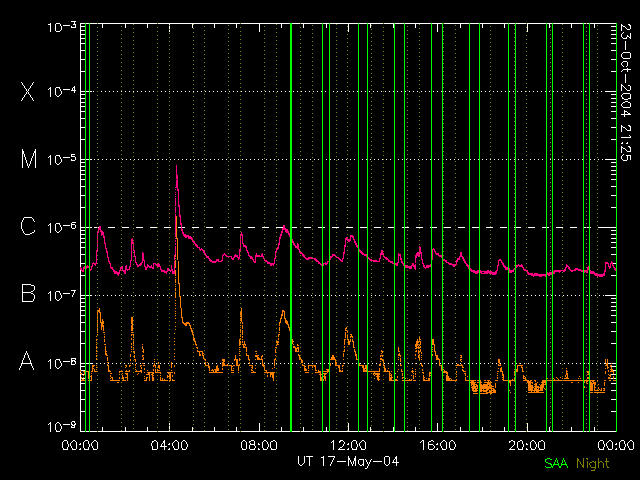Click the 10-6 y-axis tick label
The image size is (640, 480).
[62, 227]
